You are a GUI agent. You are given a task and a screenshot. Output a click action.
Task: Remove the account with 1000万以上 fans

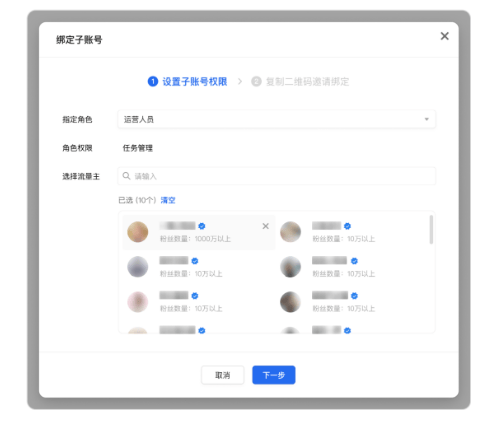pyautogui.click(x=265, y=226)
